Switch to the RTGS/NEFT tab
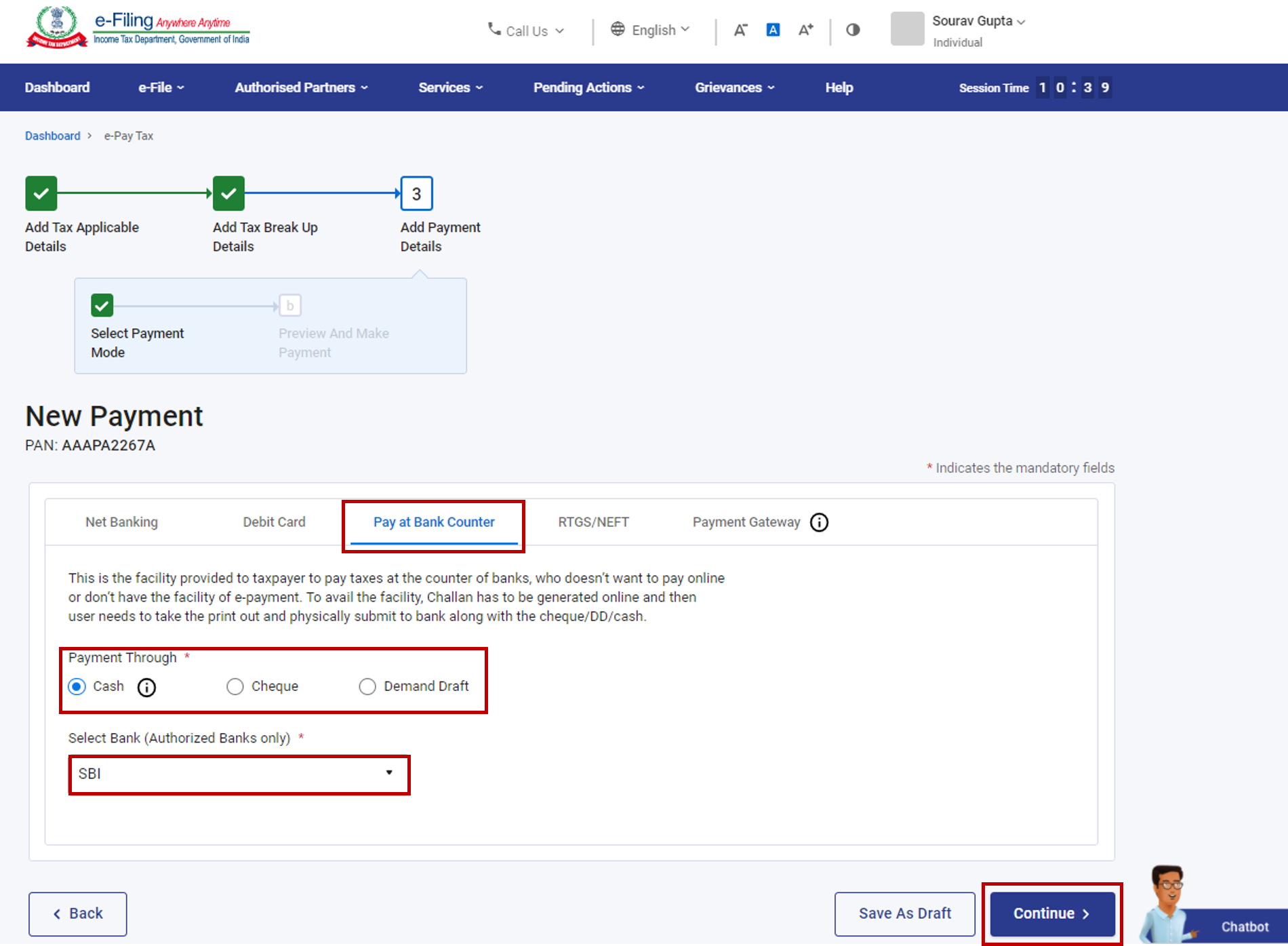 pos(593,522)
